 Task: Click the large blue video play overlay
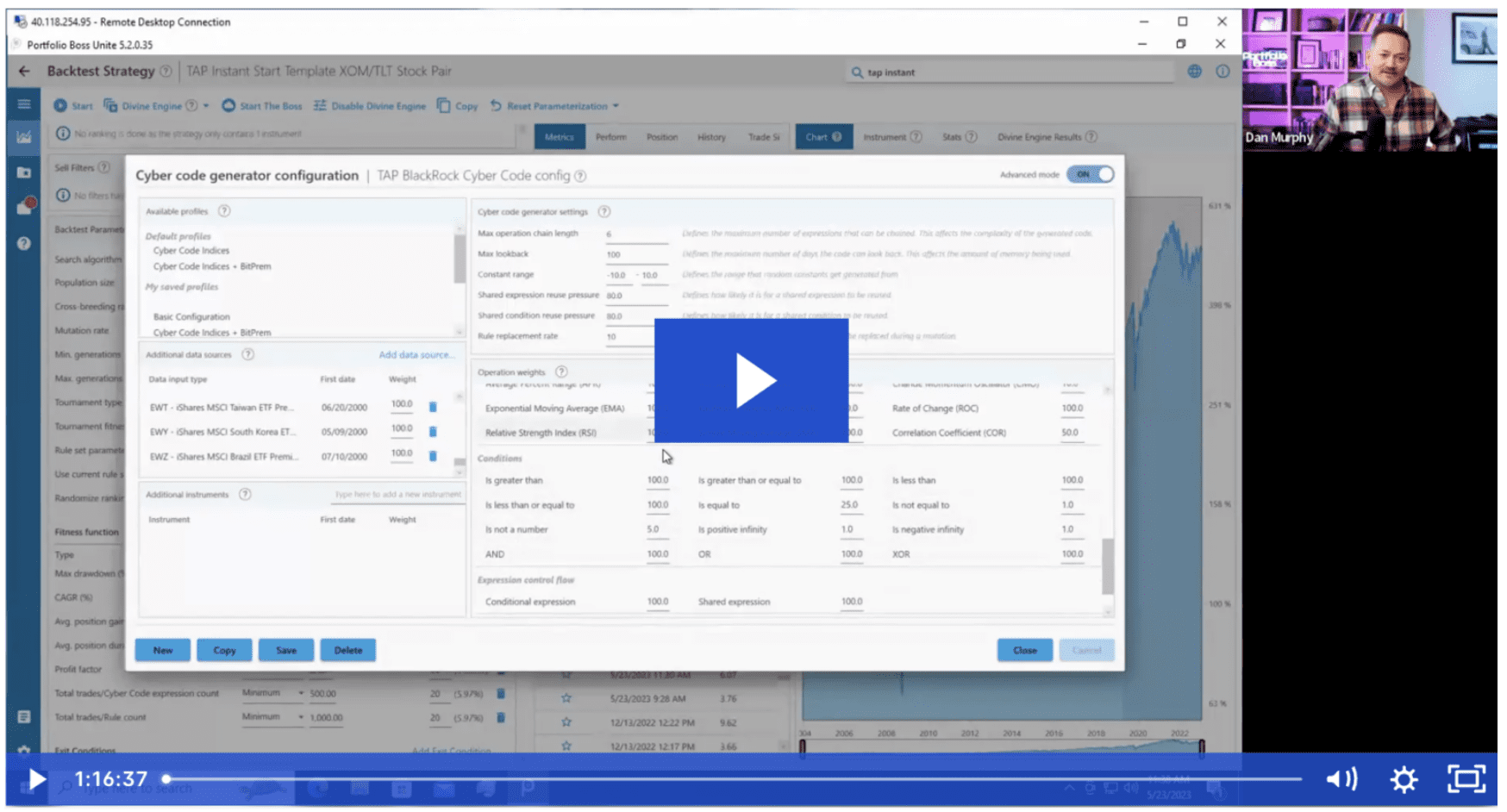click(x=750, y=380)
